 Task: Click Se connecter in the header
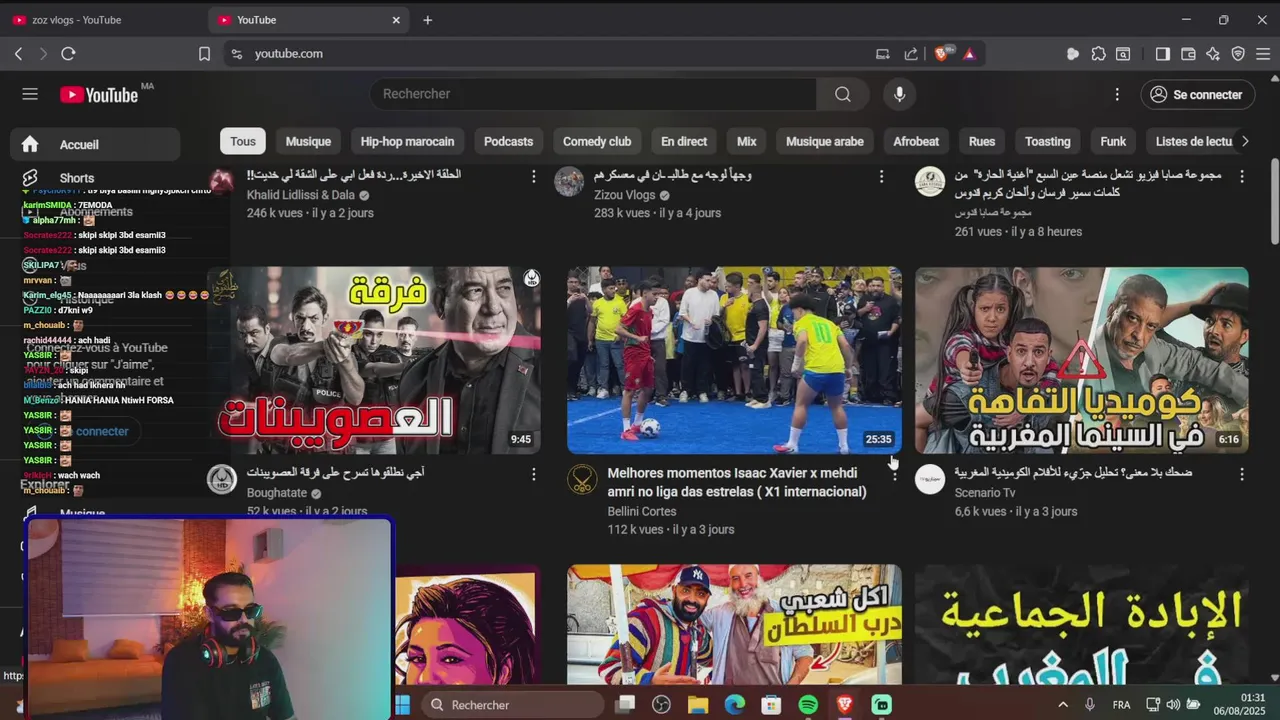1197,94
